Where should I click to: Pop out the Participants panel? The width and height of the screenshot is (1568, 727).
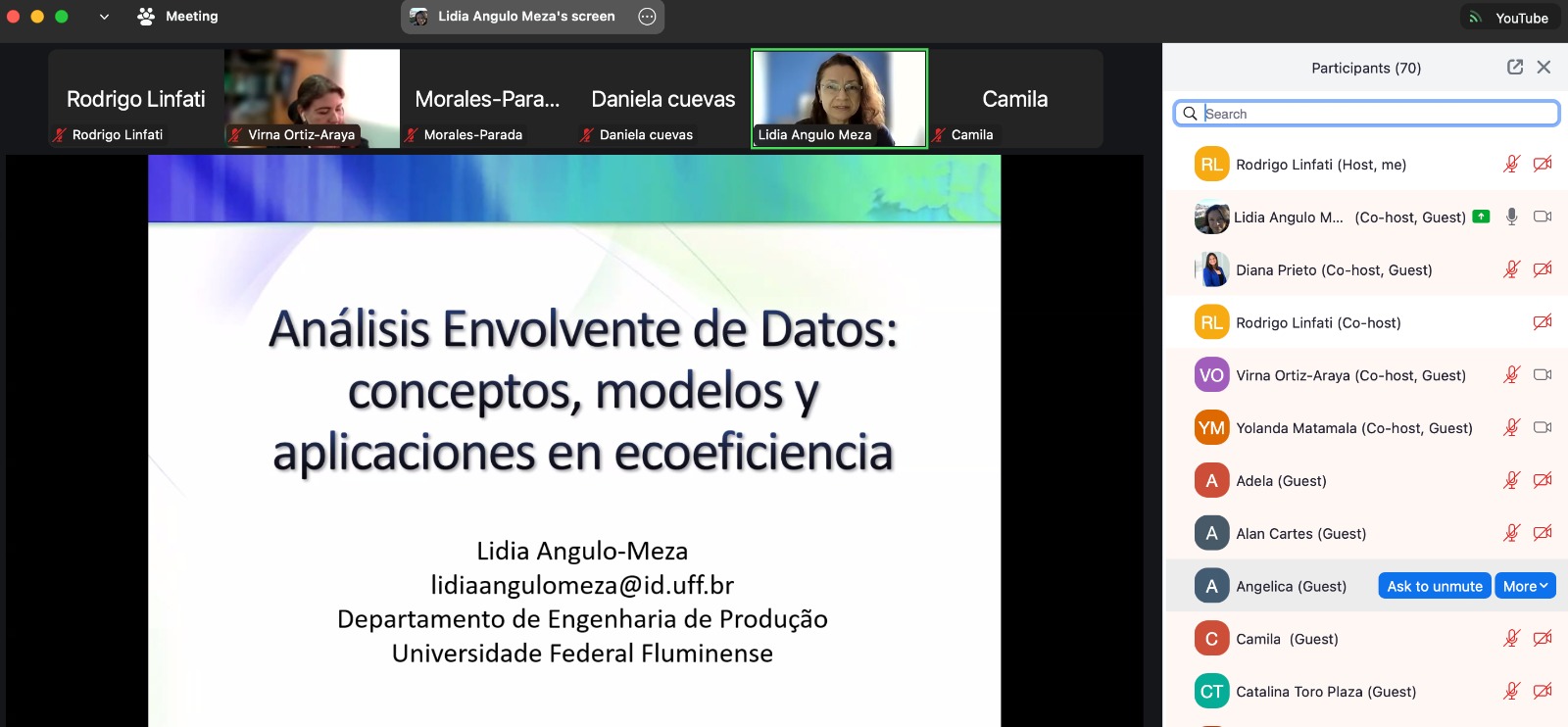1515,67
